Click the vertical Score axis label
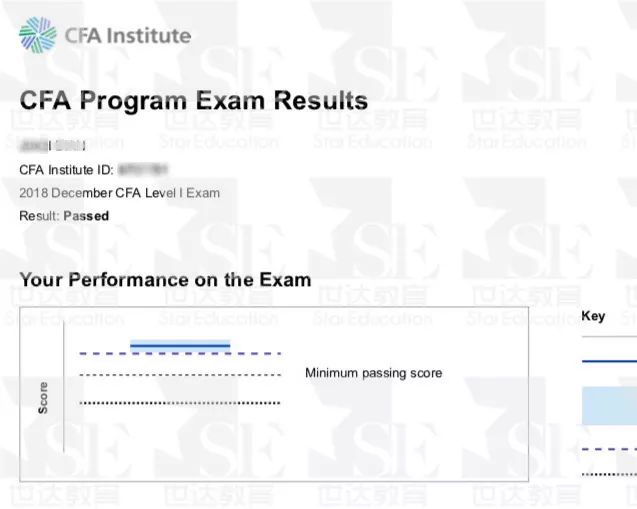637x509 pixels. click(43, 398)
